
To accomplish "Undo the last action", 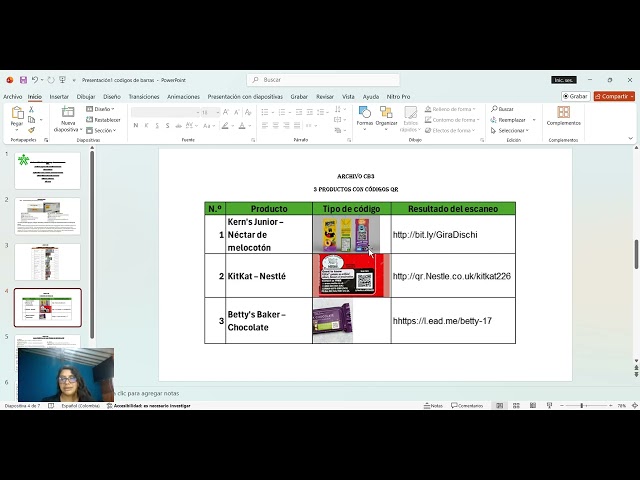I will tap(35, 80).
